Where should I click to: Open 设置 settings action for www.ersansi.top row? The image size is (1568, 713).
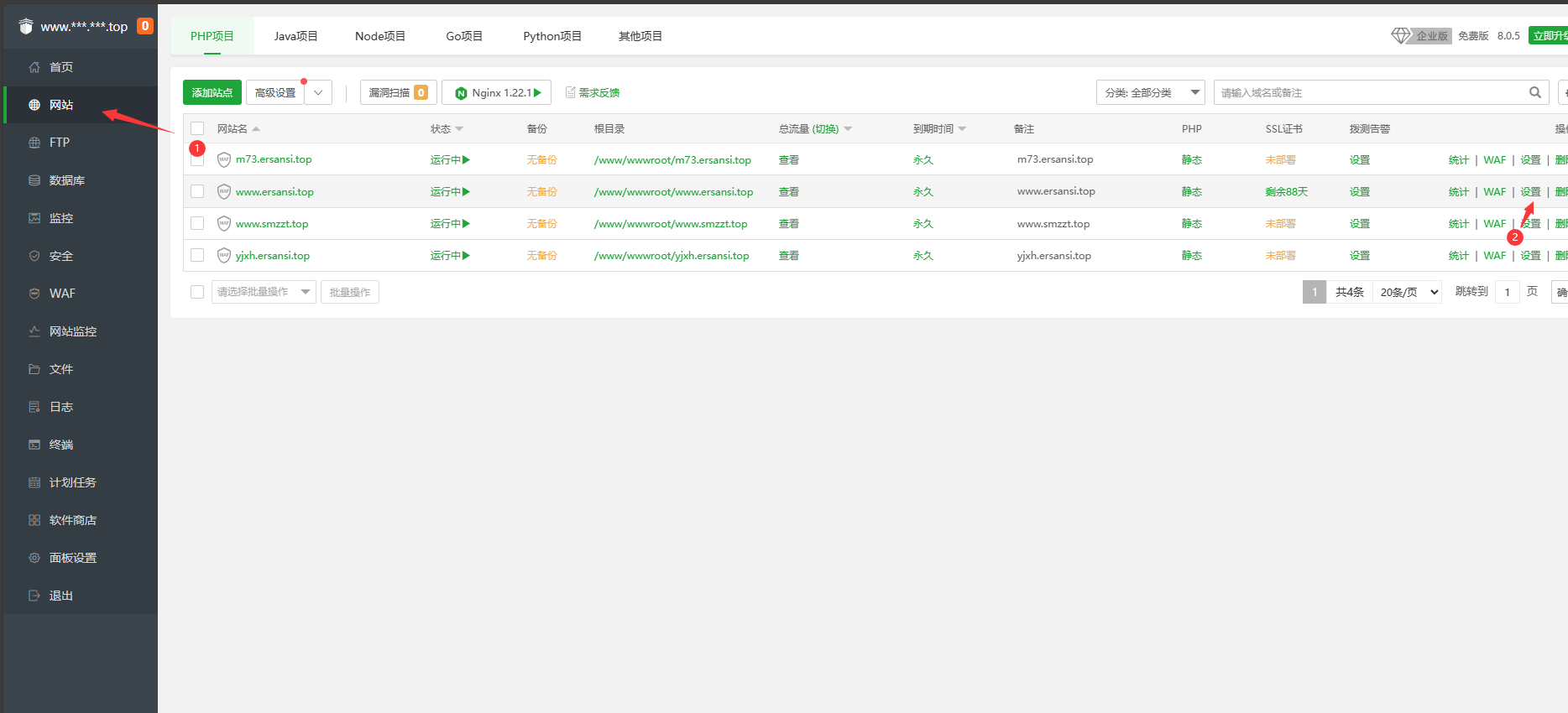pos(1531,191)
